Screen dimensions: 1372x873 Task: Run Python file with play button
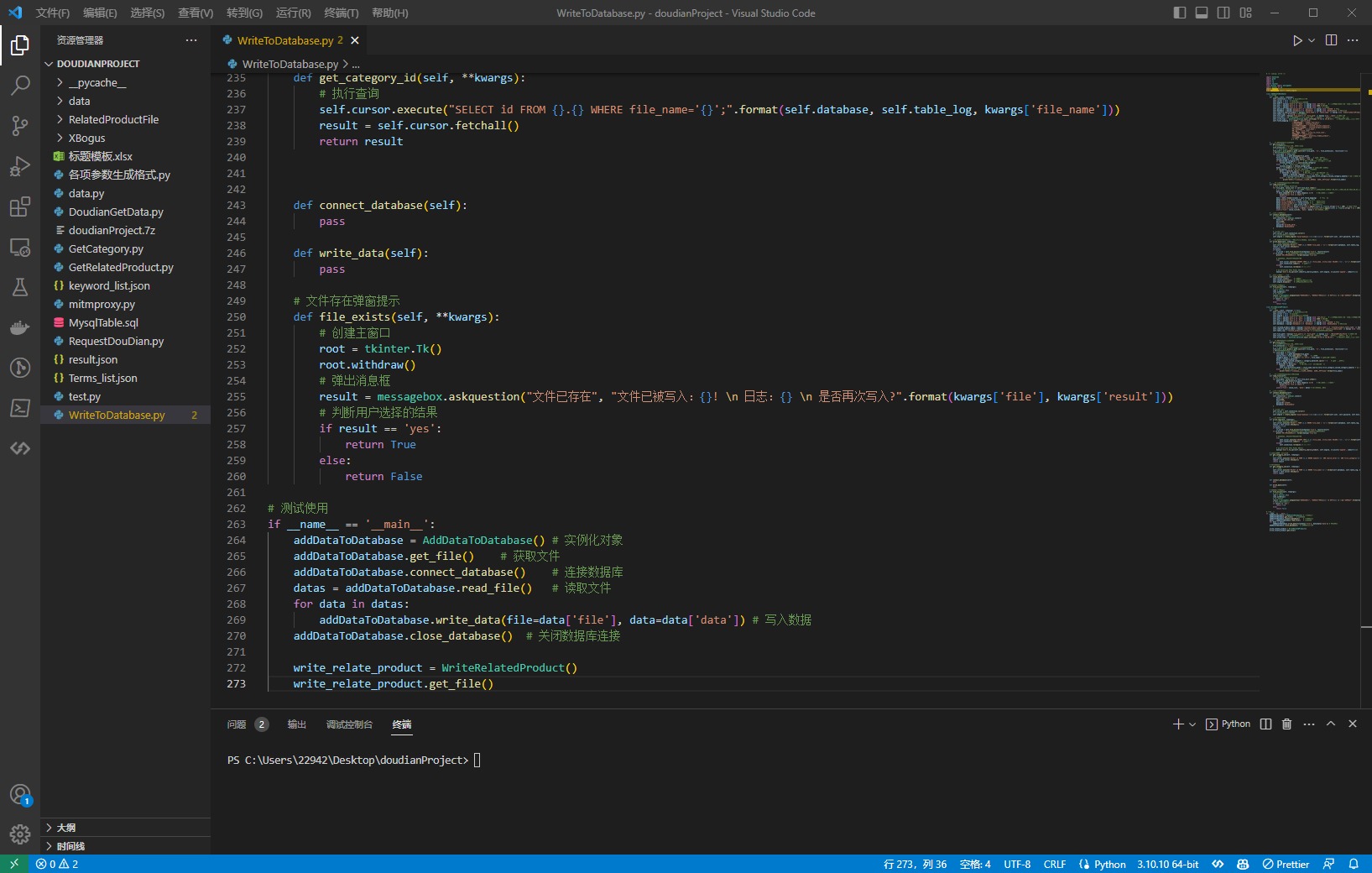[x=1297, y=40]
